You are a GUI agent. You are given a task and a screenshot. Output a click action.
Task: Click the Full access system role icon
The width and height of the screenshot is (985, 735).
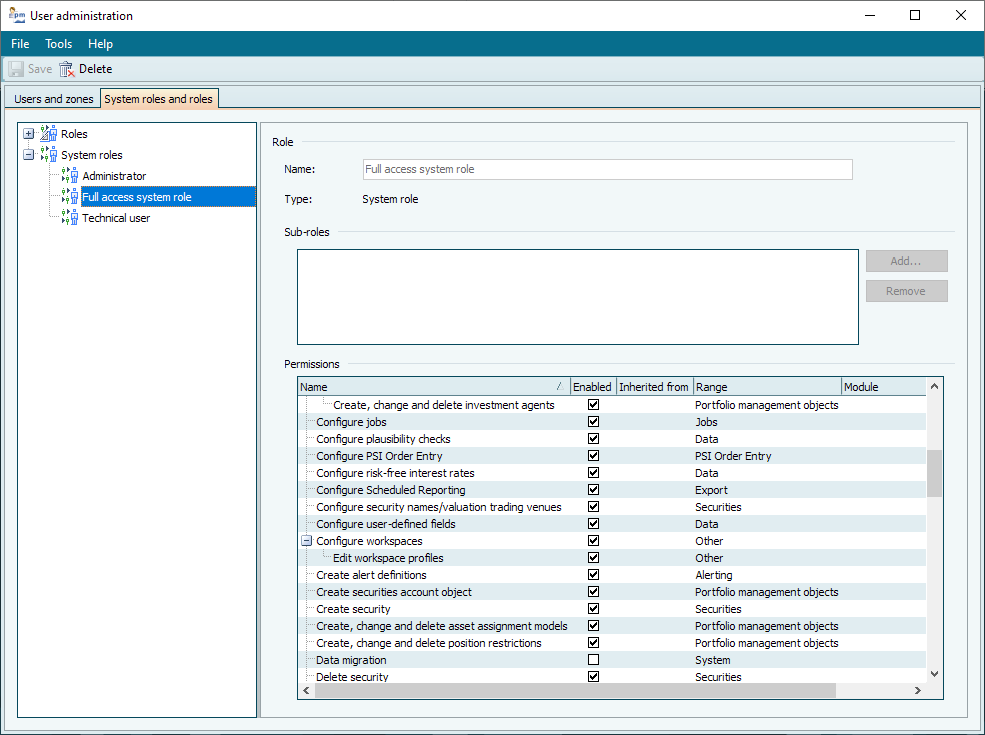[70, 197]
